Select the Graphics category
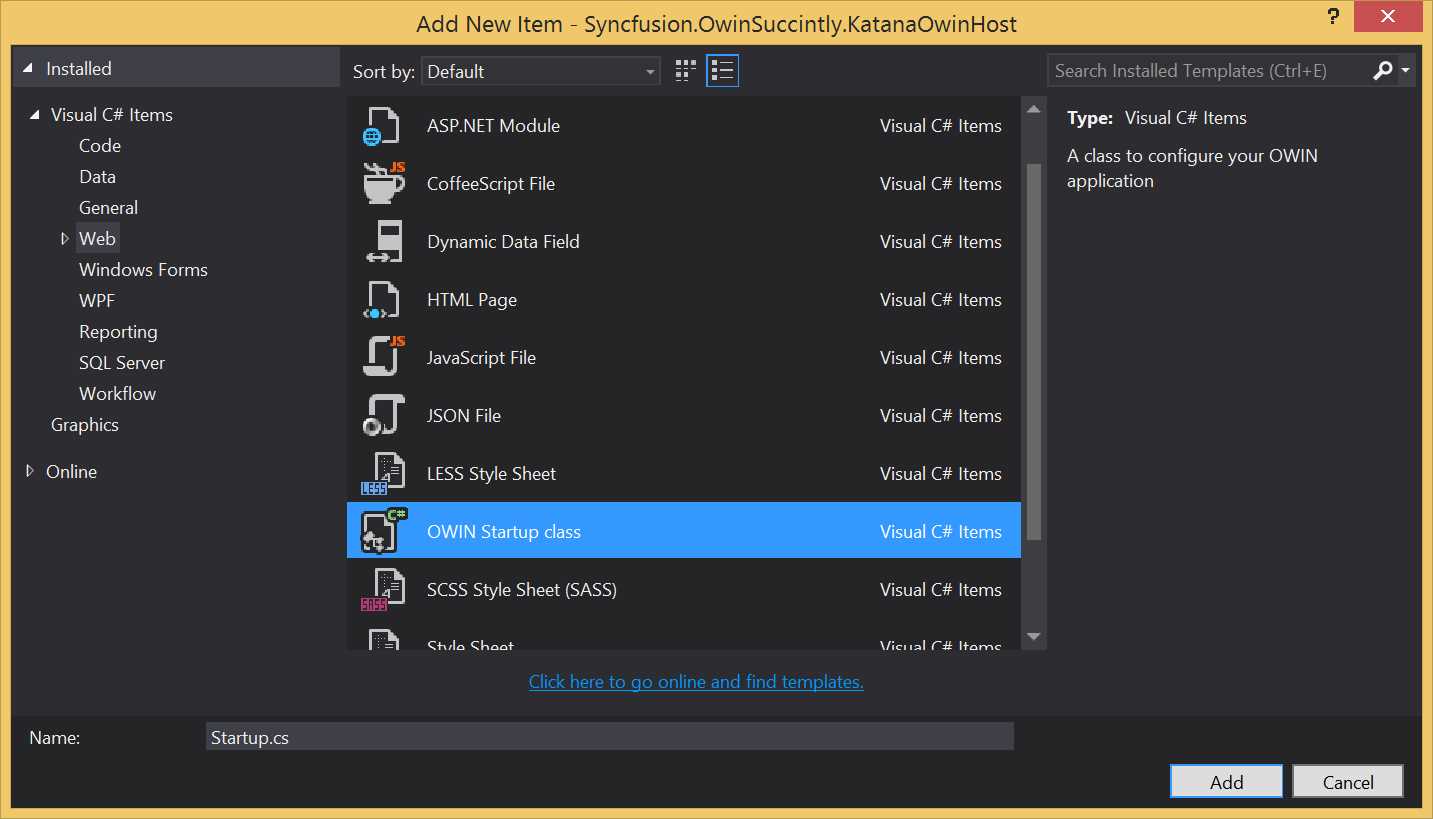This screenshot has height=819, width=1433. tap(85, 425)
